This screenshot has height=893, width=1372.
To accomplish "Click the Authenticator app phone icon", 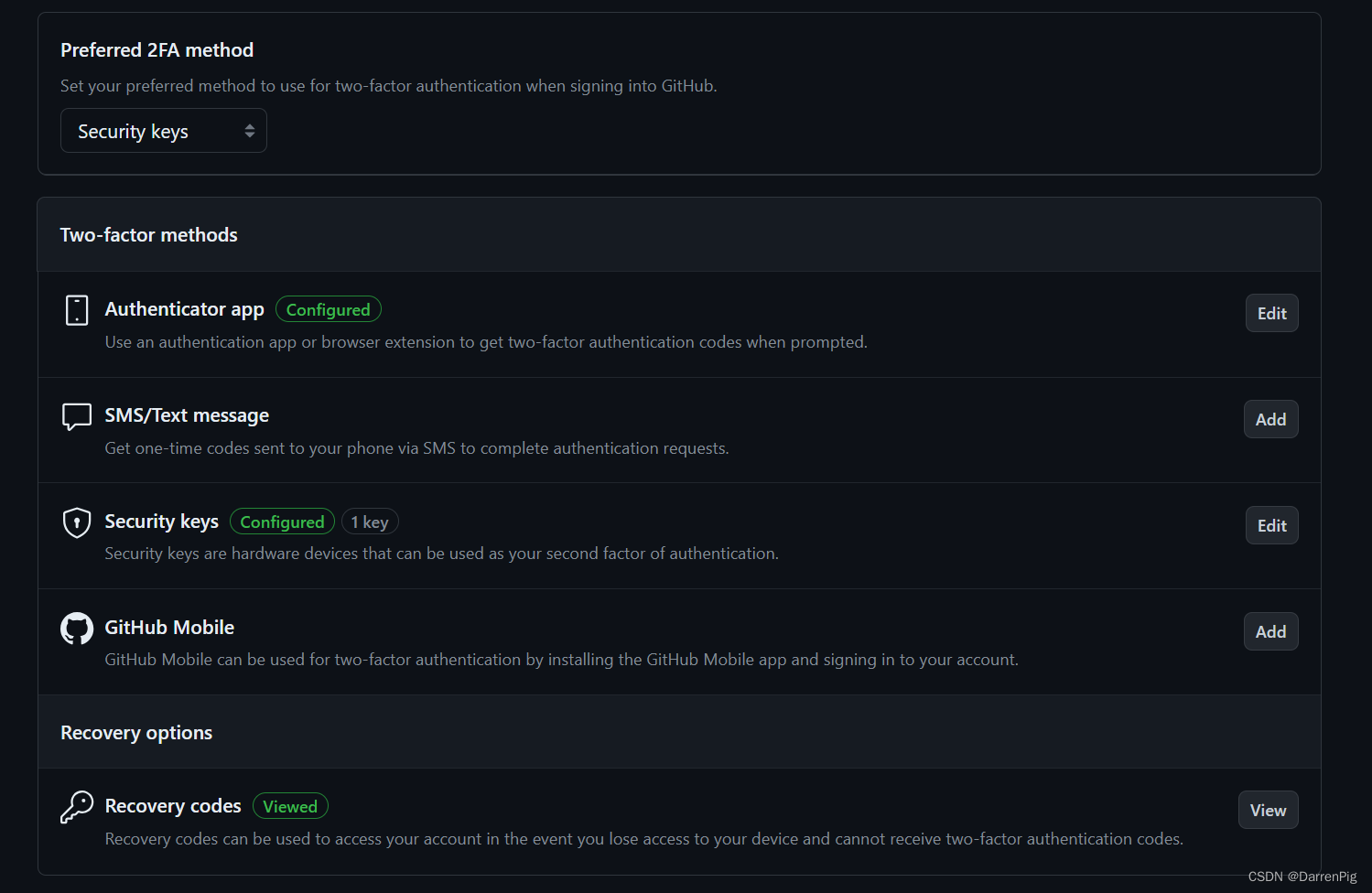I will pos(77,310).
